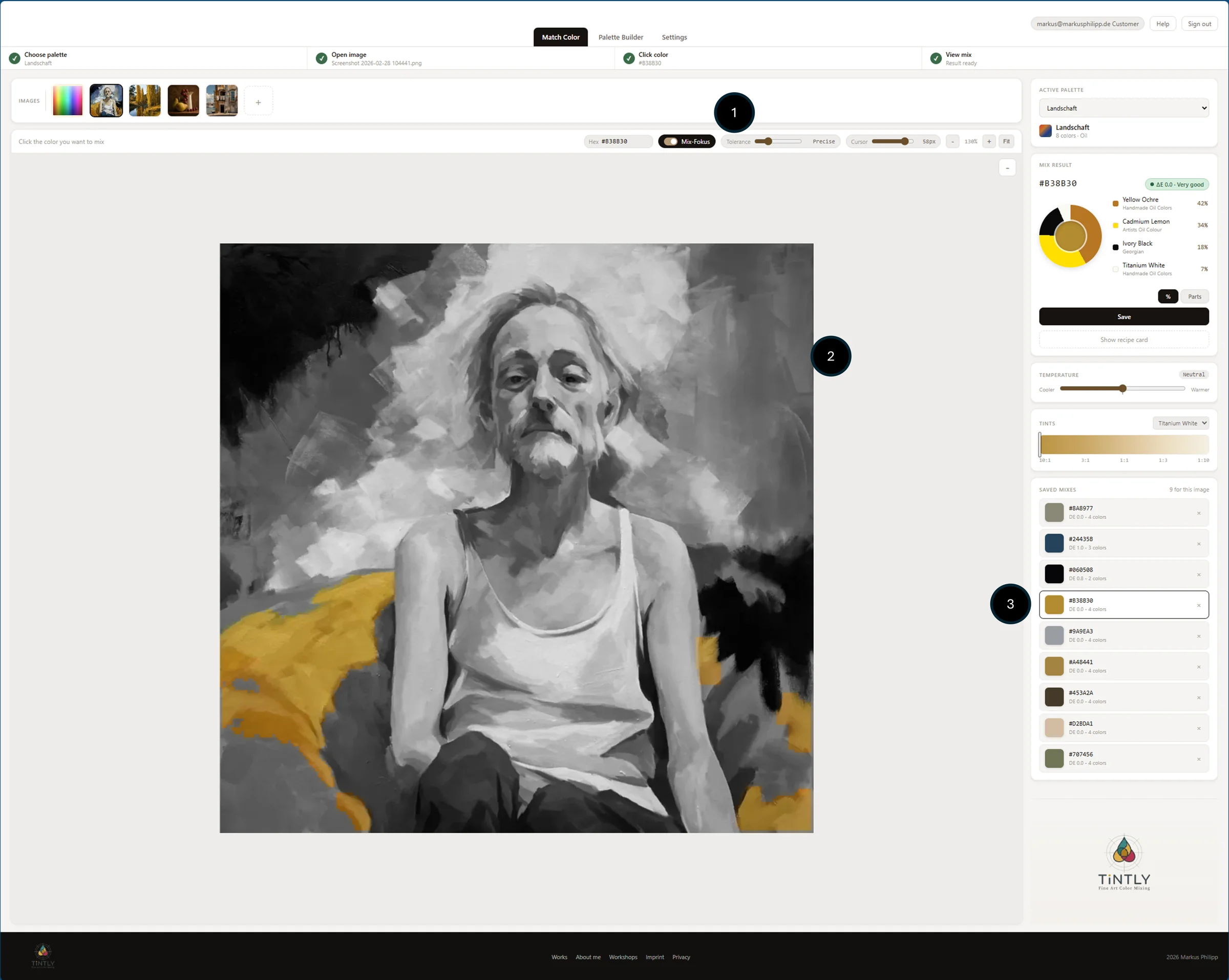Select the dark still life thumbnail
1229x980 pixels.
click(x=183, y=100)
